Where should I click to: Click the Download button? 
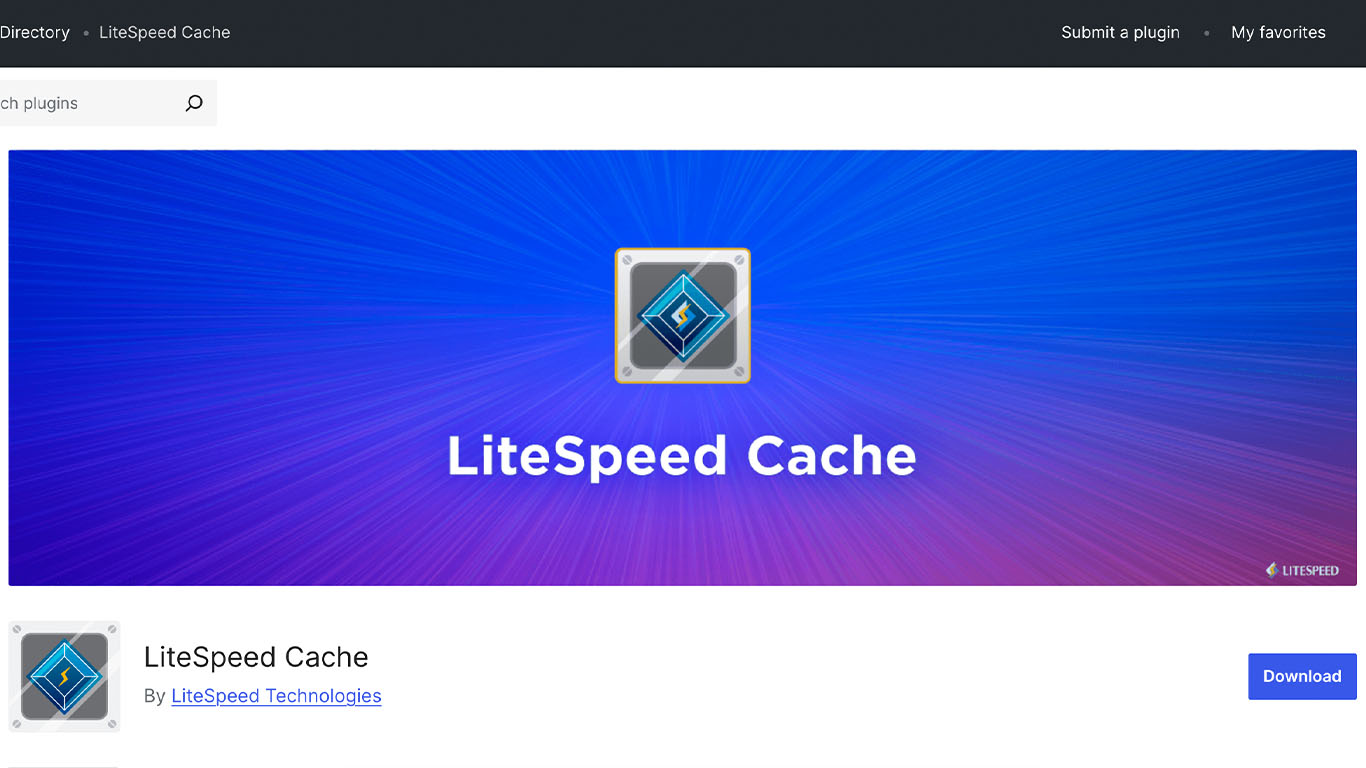click(1302, 676)
